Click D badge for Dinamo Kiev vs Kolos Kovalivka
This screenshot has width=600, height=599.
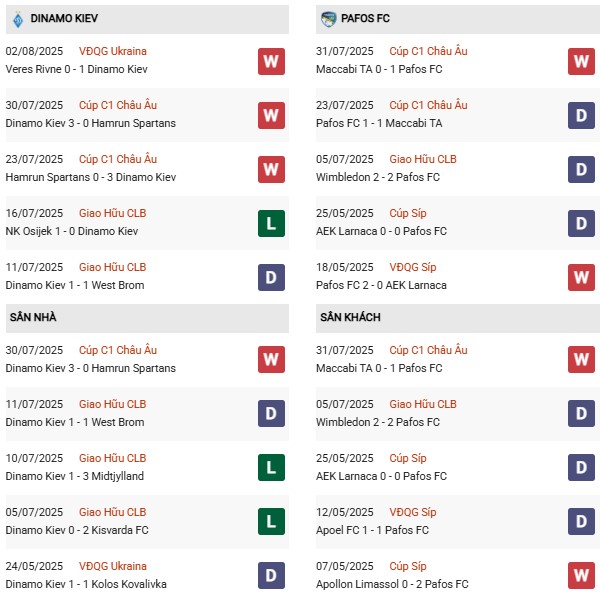[271, 576]
